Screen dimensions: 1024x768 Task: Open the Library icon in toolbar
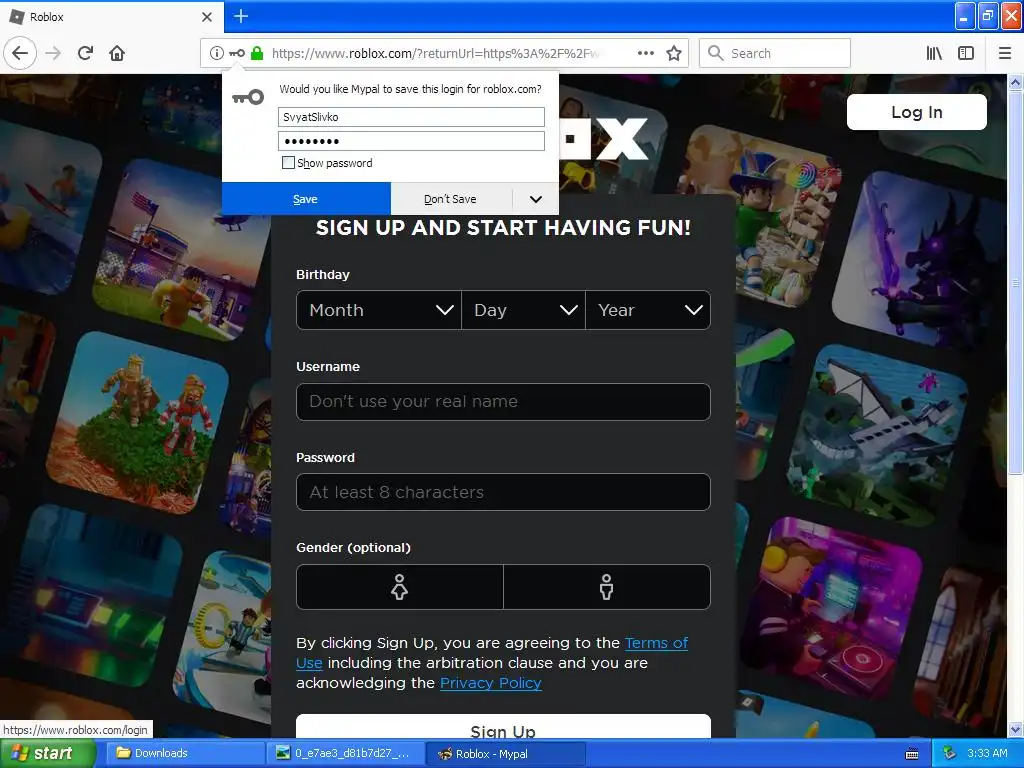(x=934, y=53)
